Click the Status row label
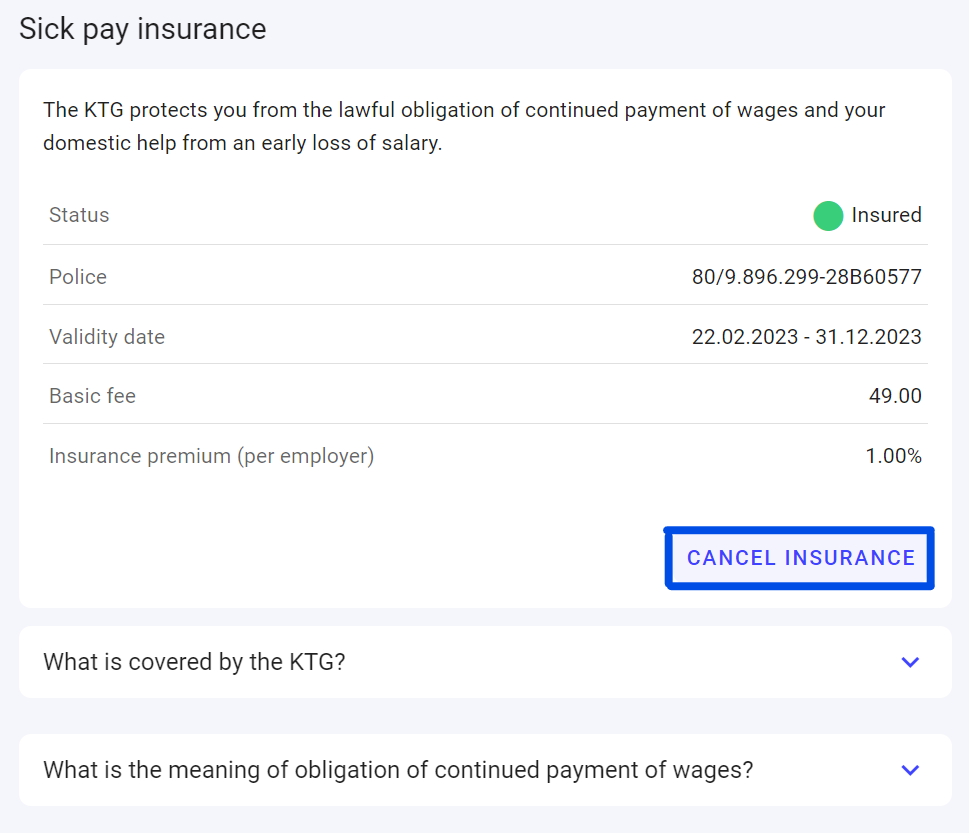This screenshot has height=833, width=969. [x=79, y=215]
